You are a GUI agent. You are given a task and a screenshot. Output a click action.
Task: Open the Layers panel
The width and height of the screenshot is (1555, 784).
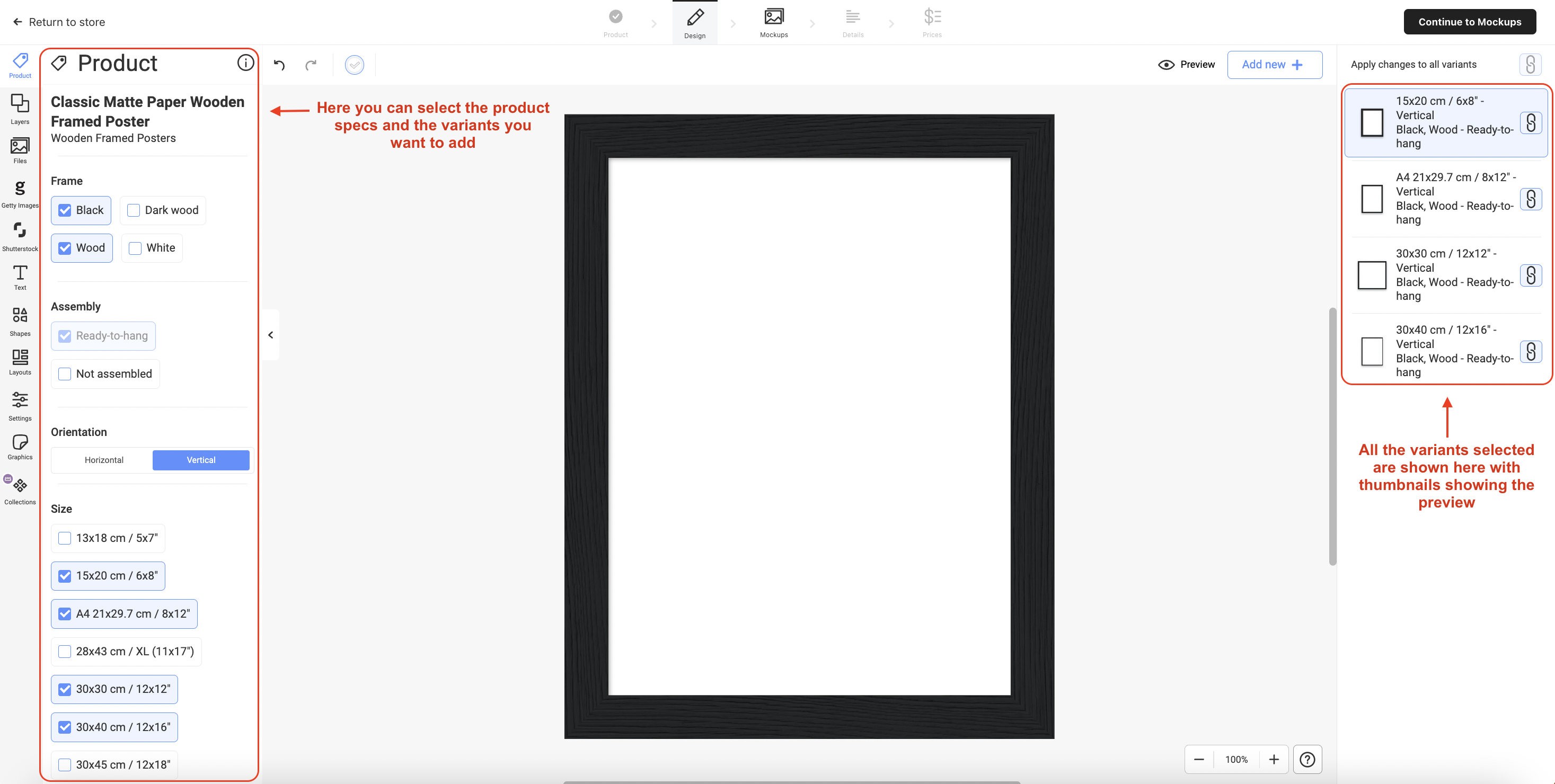pos(20,109)
